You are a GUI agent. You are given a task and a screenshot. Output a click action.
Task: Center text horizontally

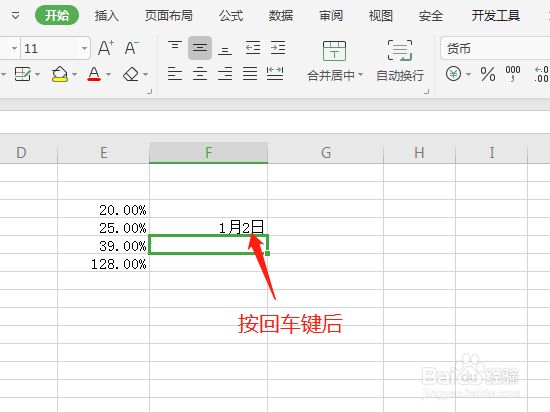(x=200, y=74)
